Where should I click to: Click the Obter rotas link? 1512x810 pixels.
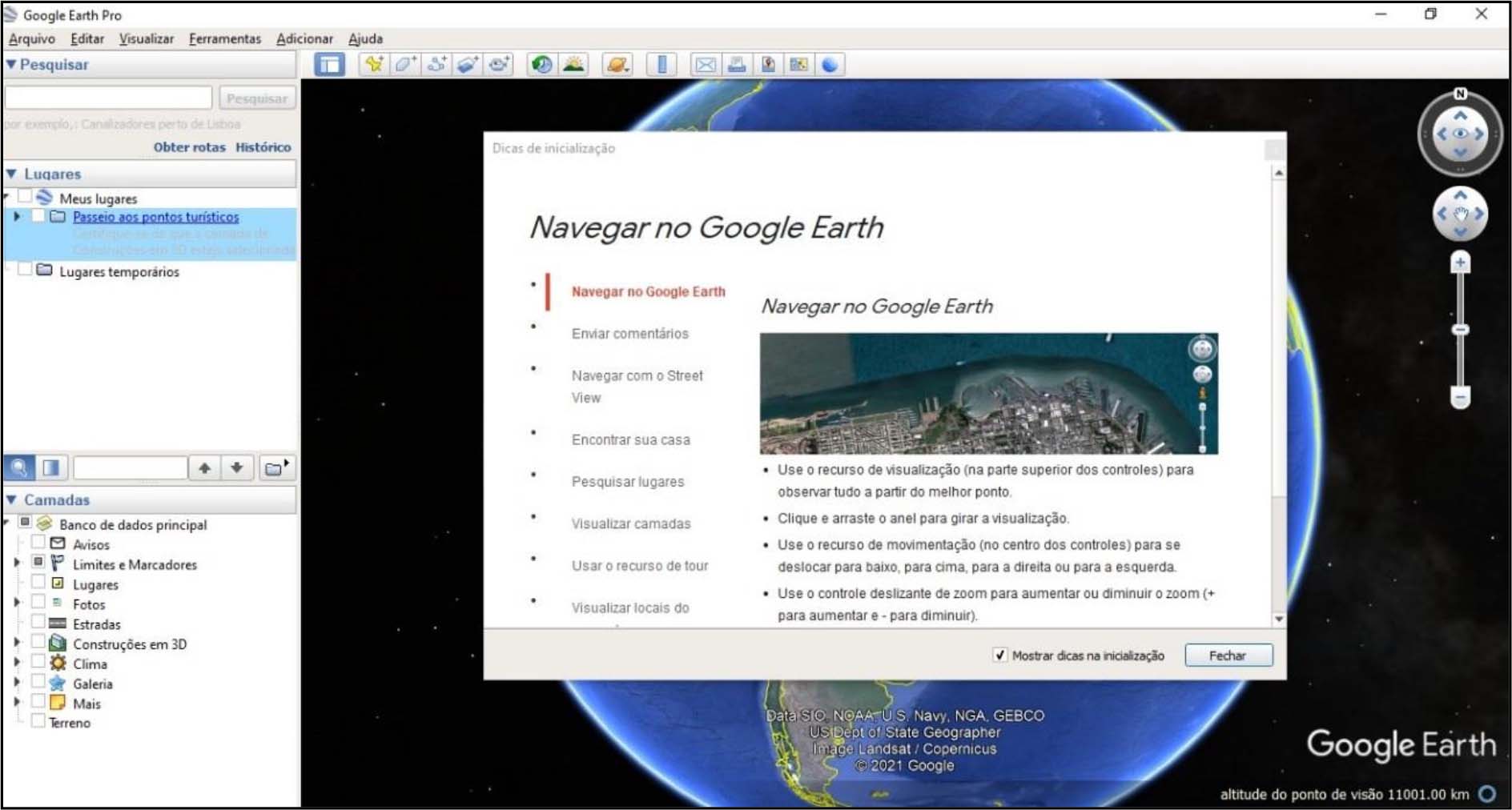[189, 147]
